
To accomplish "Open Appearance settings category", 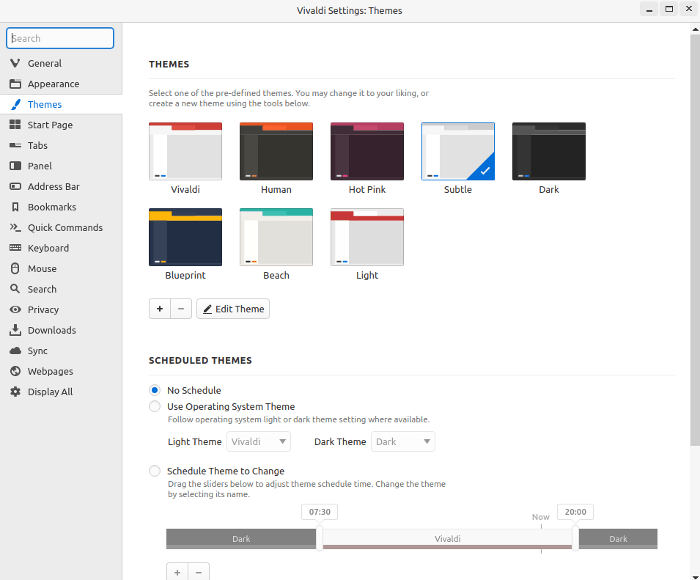I will click(61, 83).
